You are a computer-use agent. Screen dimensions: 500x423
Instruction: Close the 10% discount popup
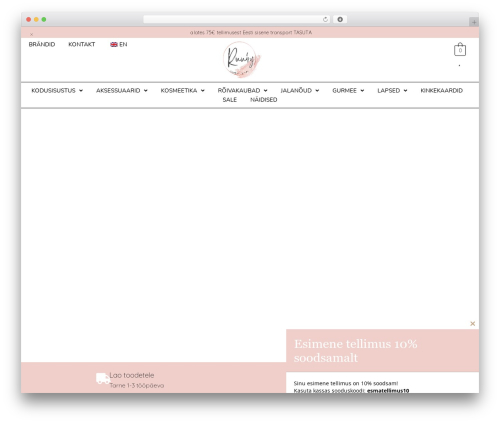(472, 323)
